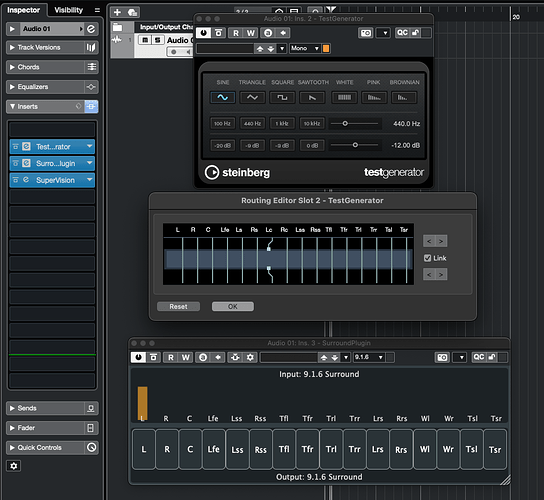Select the sawtooth waveform icon

pyautogui.click(x=312, y=98)
